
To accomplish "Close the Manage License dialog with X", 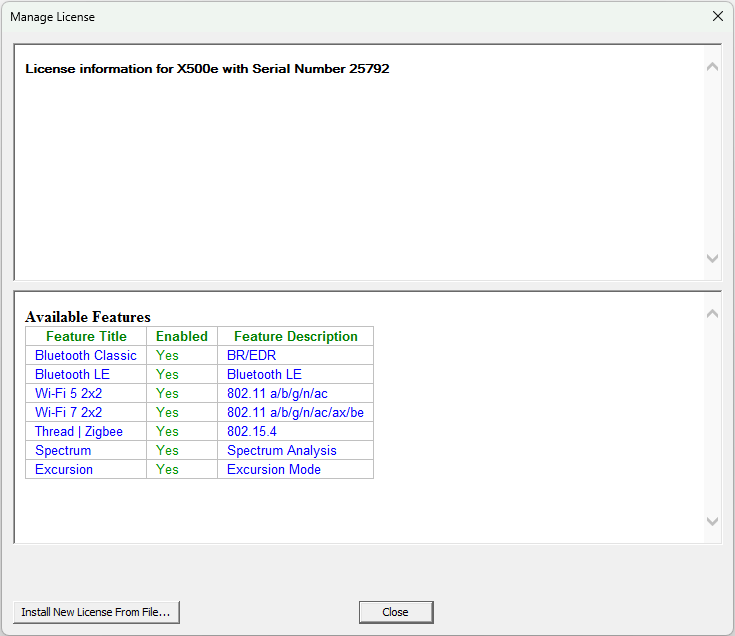I will point(718,16).
